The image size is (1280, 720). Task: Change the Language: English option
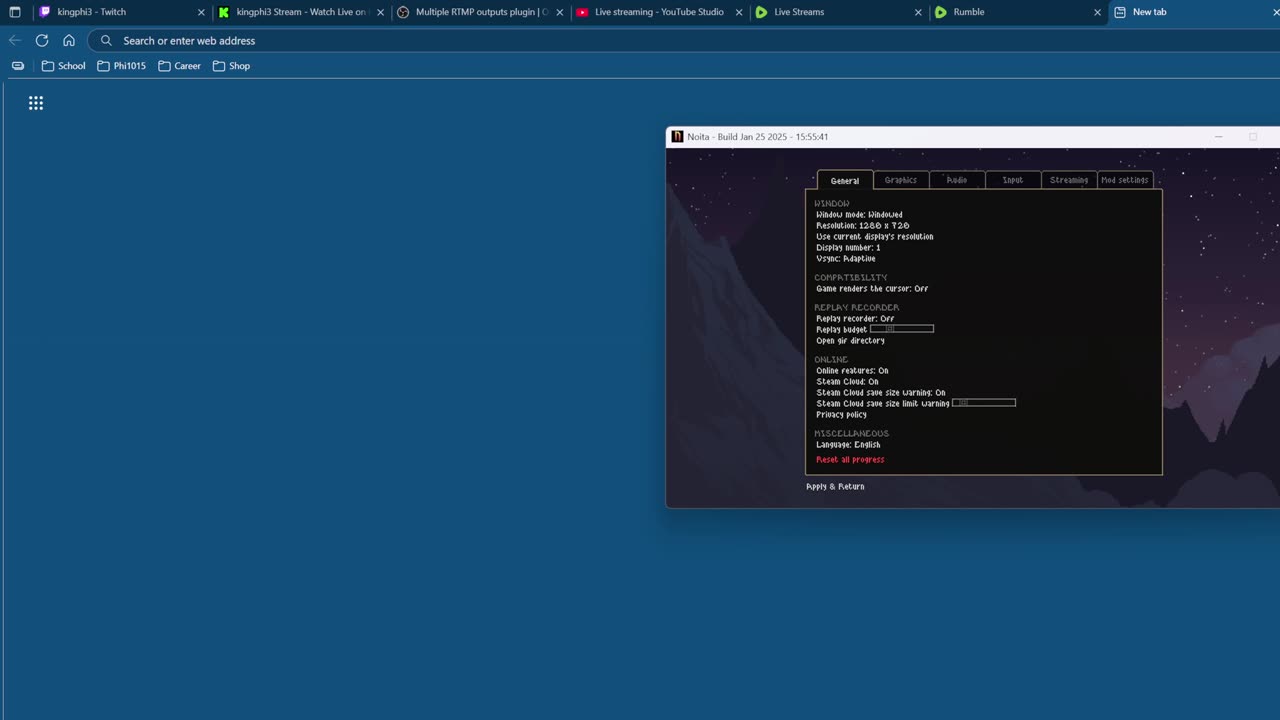(x=848, y=445)
